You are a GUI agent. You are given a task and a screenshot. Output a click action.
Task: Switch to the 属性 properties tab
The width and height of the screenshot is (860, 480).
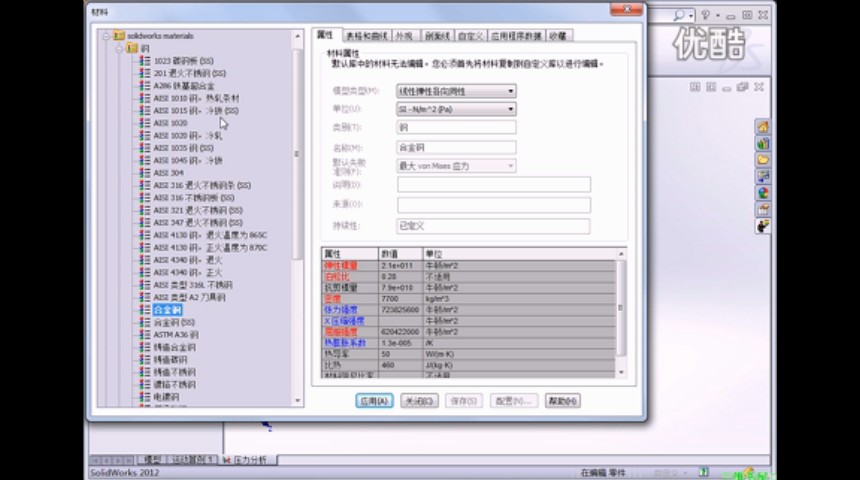tap(326, 35)
